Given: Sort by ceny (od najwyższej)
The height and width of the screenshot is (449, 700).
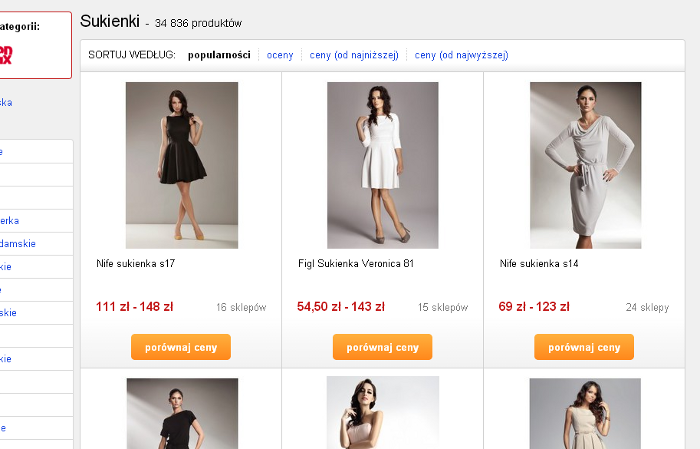Looking at the screenshot, I should tap(461, 55).
